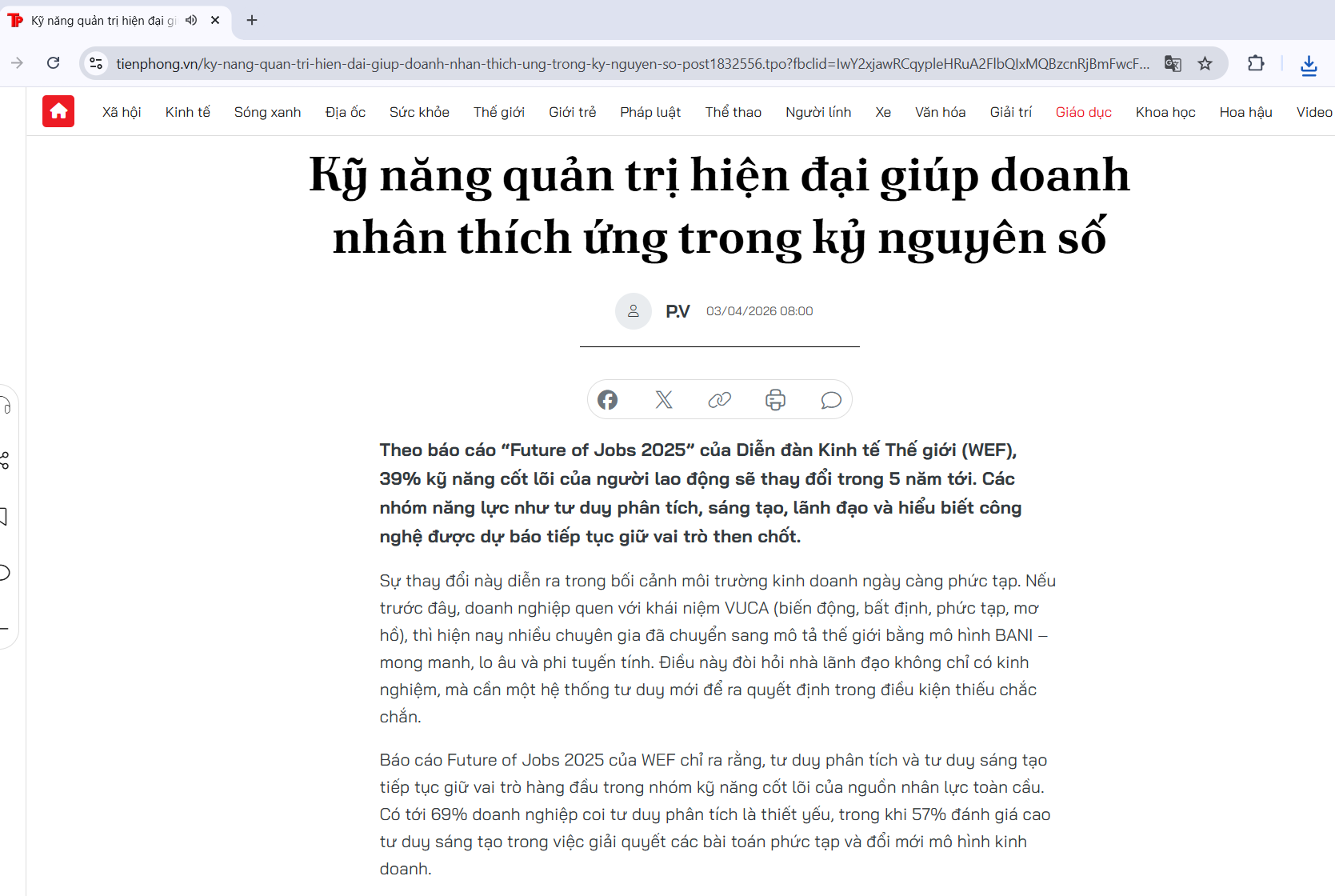
Task: Click the Google Translate icon
Action: [1173, 64]
